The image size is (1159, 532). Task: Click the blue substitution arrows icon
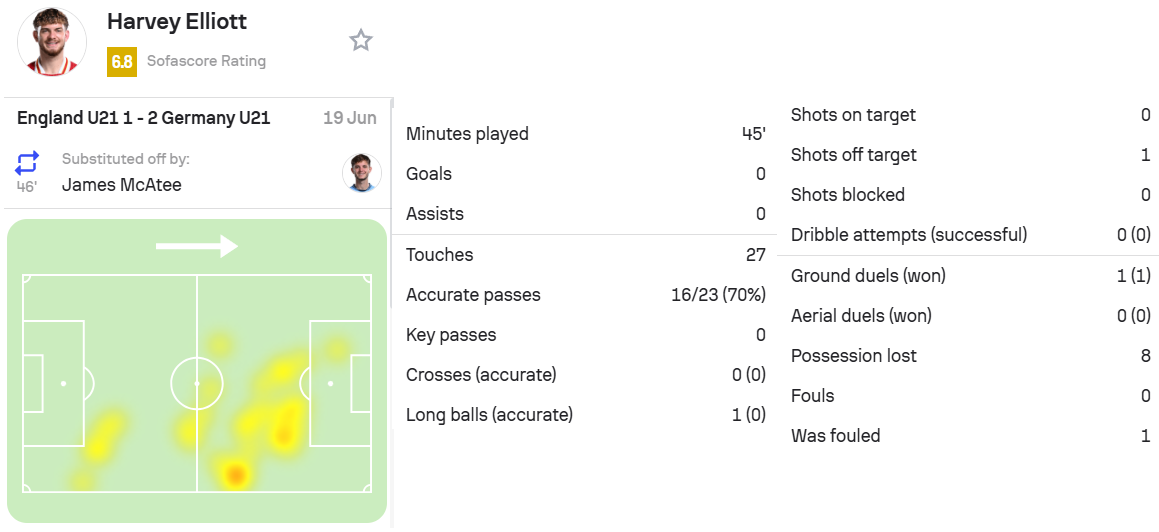[x=27, y=163]
